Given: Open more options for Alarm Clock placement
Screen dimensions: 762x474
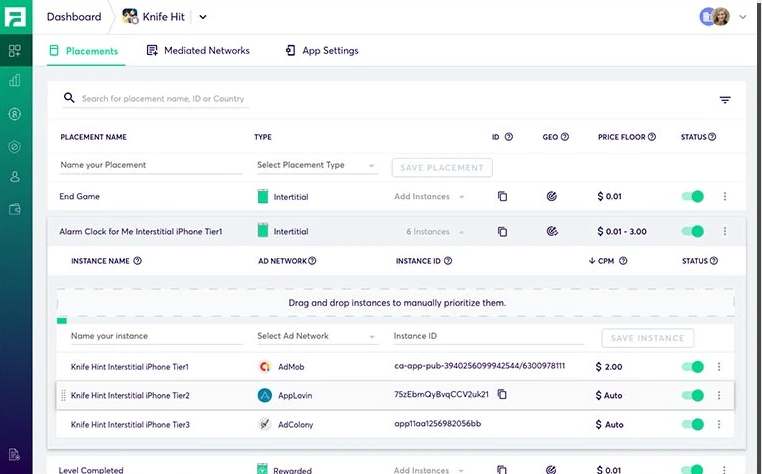Looking at the screenshot, I should tap(725, 231).
